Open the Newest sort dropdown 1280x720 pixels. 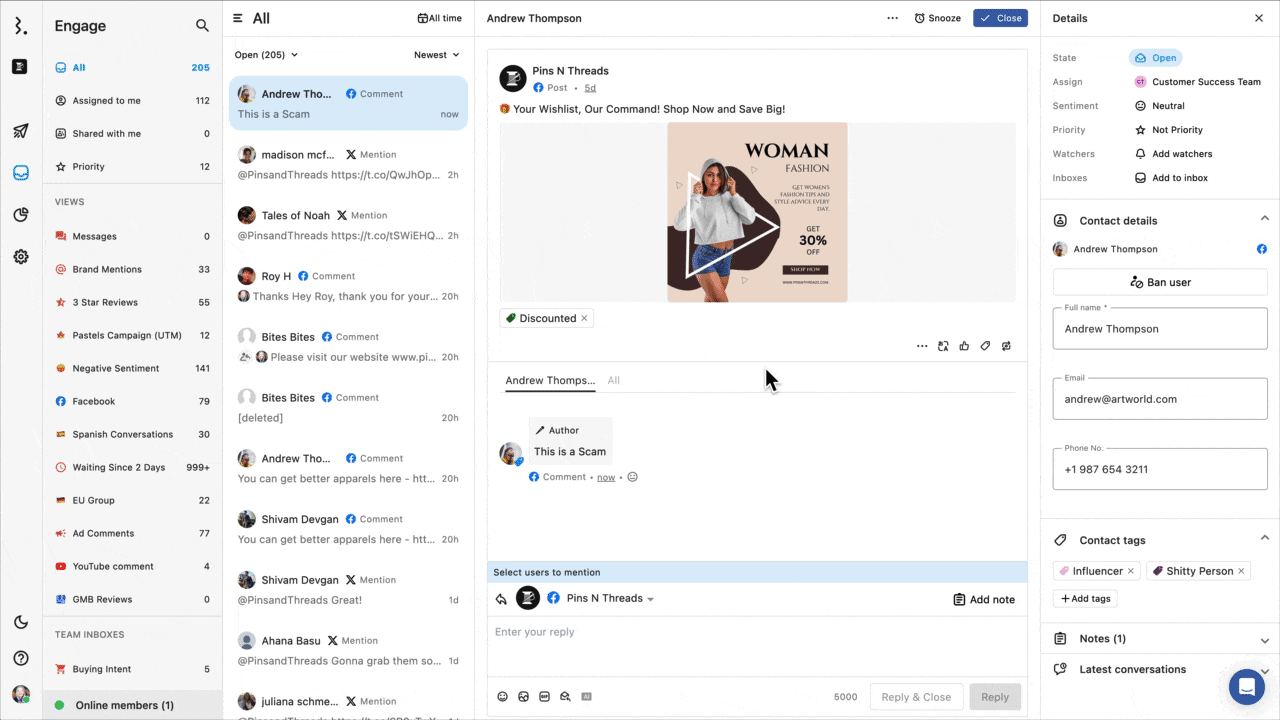point(437,55)
